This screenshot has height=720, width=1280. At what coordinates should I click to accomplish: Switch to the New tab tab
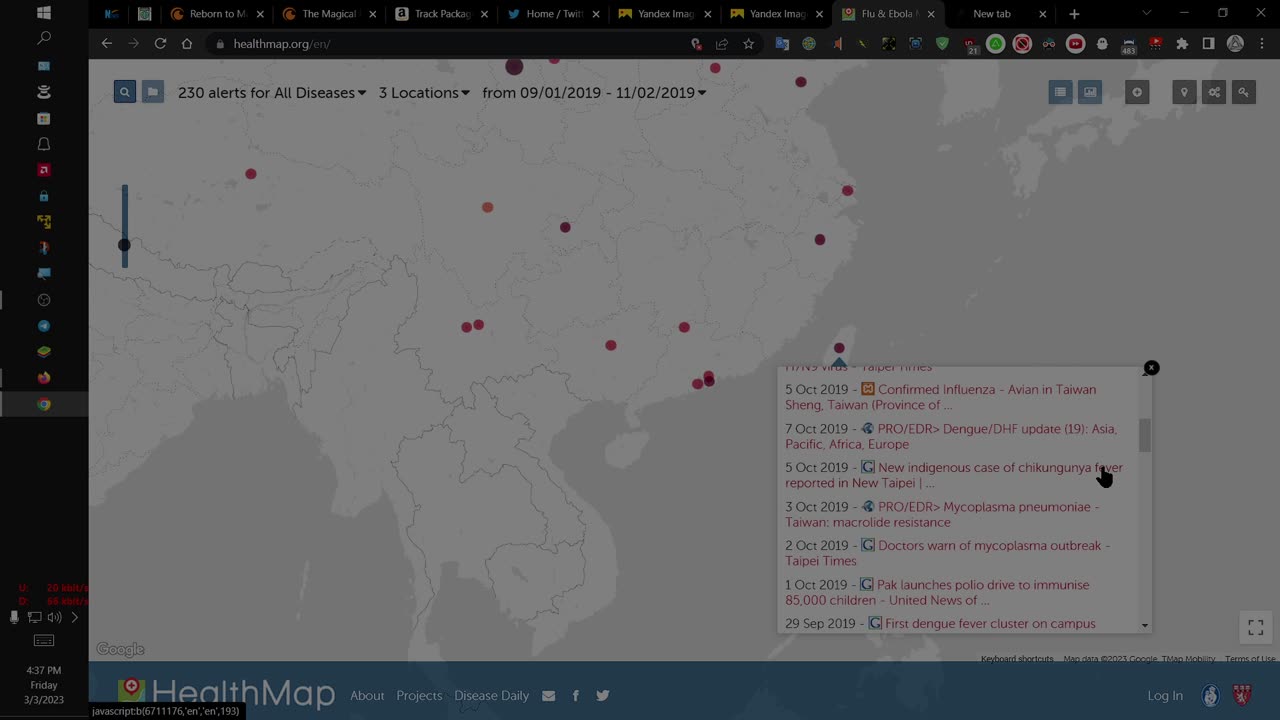click(1001, 14)
